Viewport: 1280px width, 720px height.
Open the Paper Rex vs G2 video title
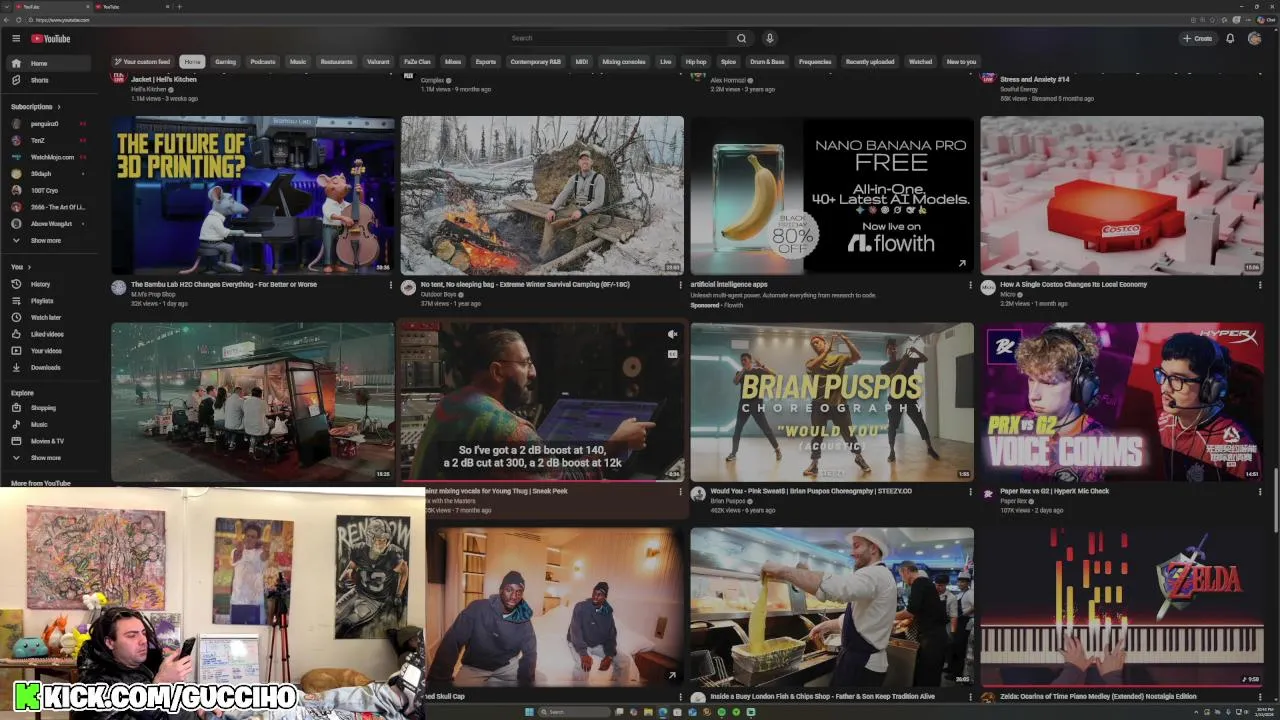[x=1055, y=491]
